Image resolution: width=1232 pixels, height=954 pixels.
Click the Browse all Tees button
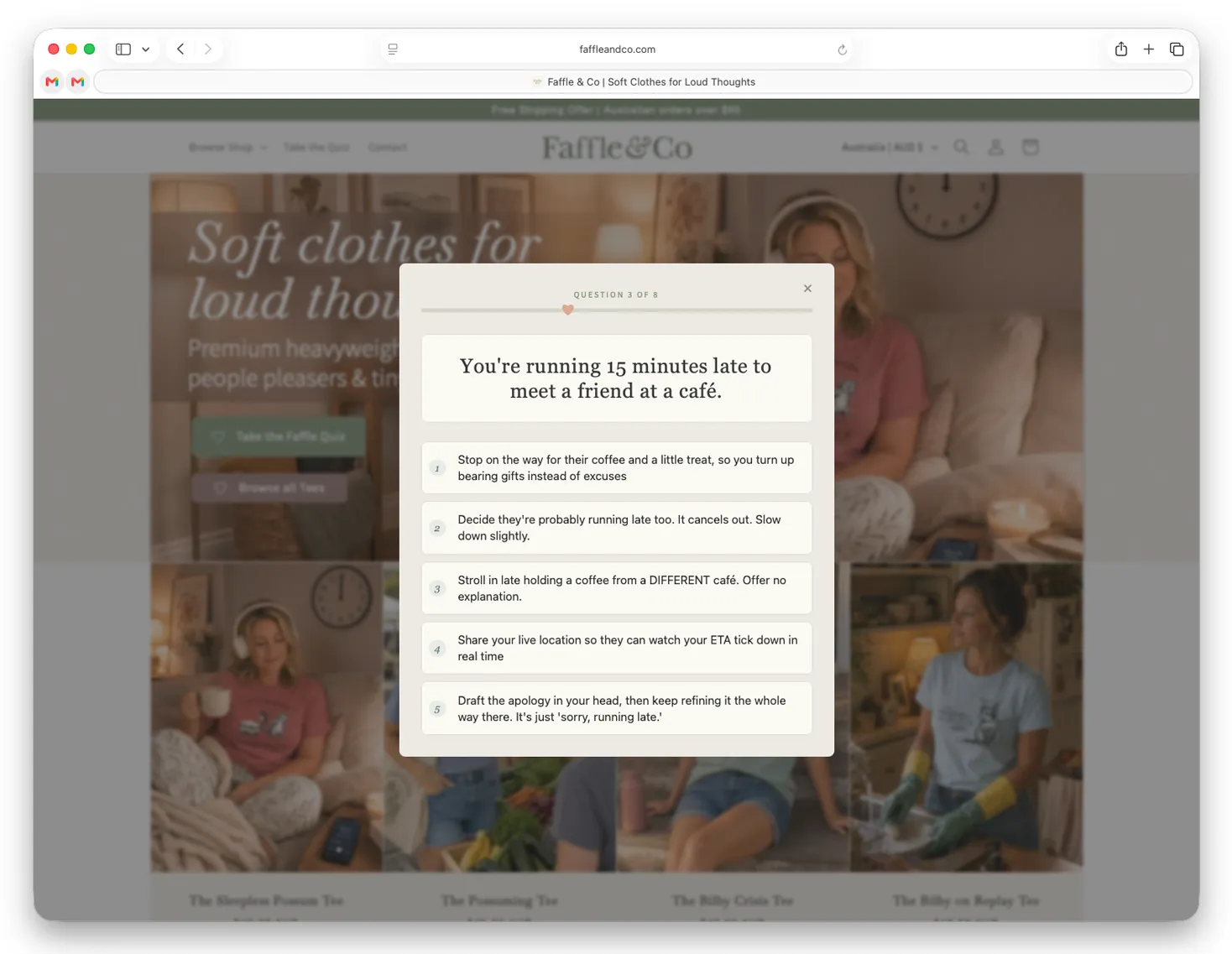269,488
